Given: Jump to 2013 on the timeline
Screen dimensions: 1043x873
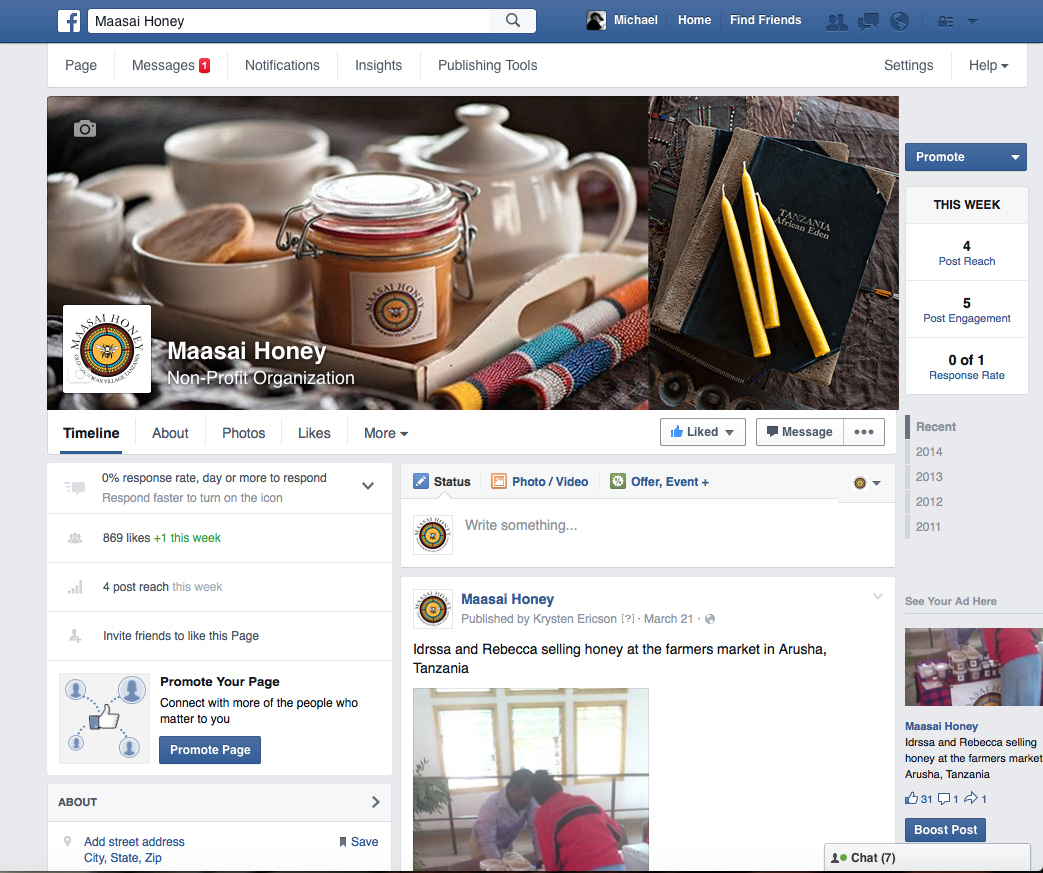Looking at the screenshot, I should tap(929, 476).
